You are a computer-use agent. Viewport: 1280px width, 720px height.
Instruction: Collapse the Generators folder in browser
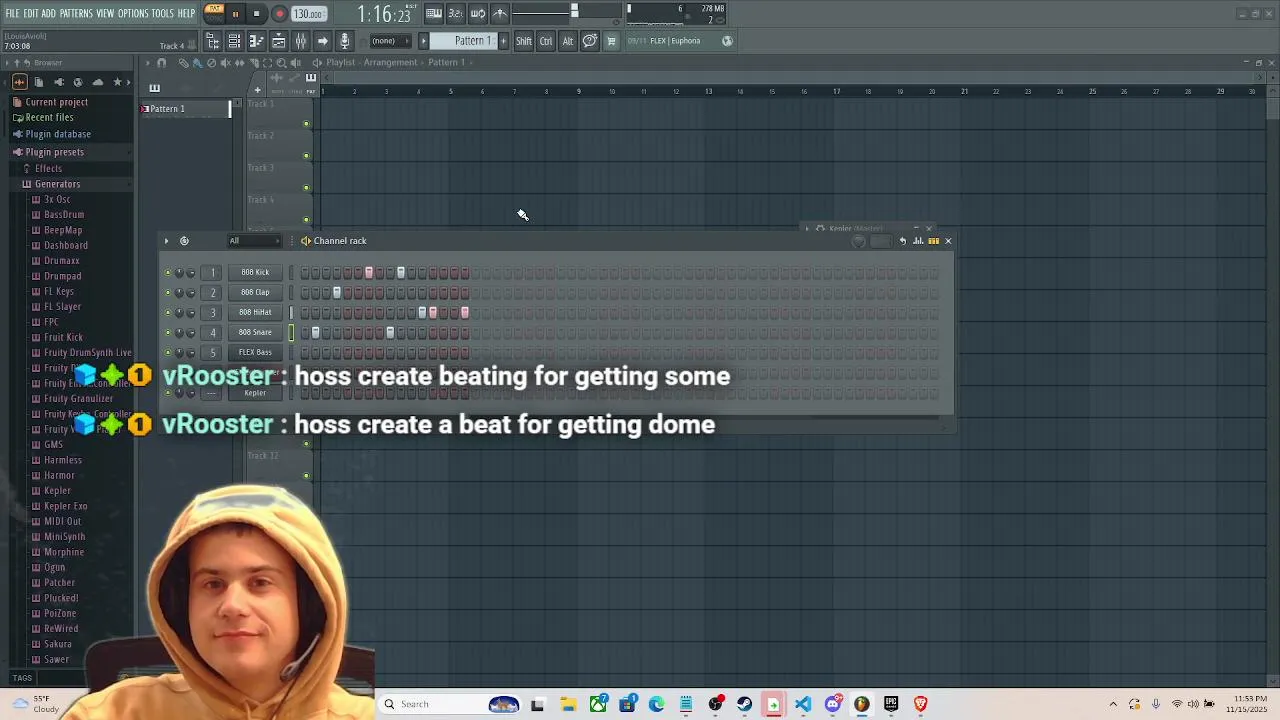click(57, 184)
